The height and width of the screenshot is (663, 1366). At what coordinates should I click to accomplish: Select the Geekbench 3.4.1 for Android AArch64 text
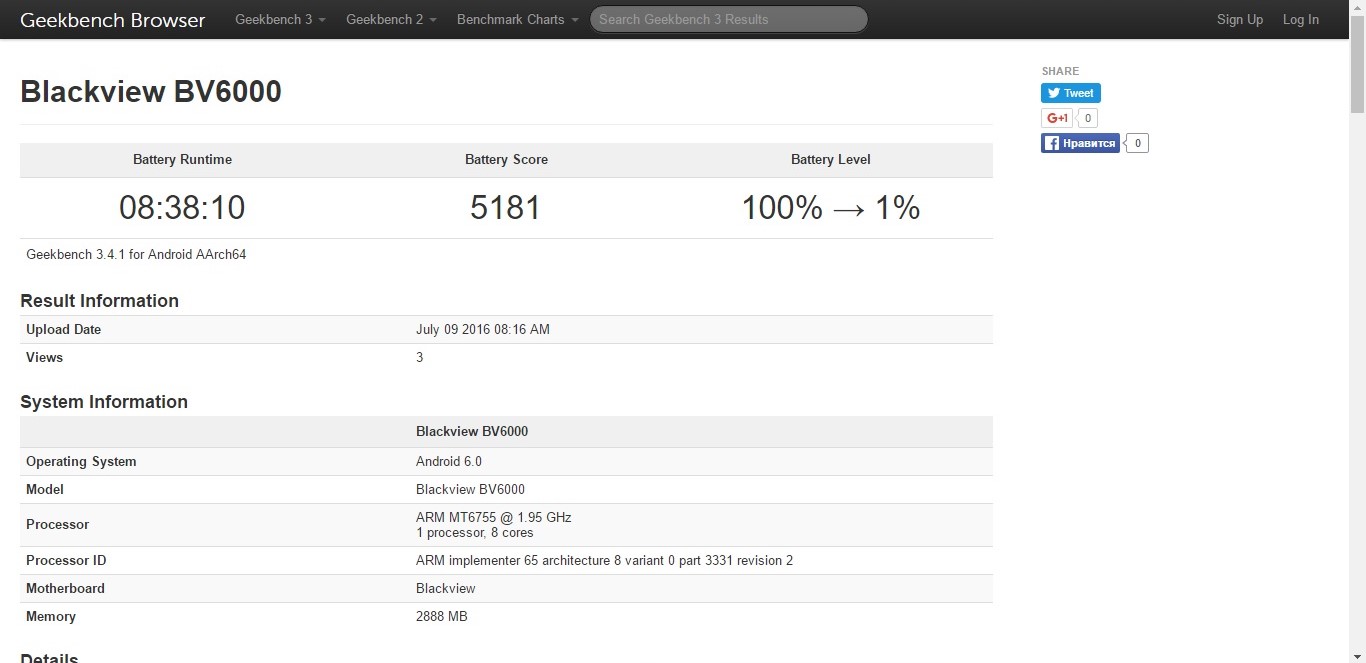pyautogui.click(x=136, y=254)
